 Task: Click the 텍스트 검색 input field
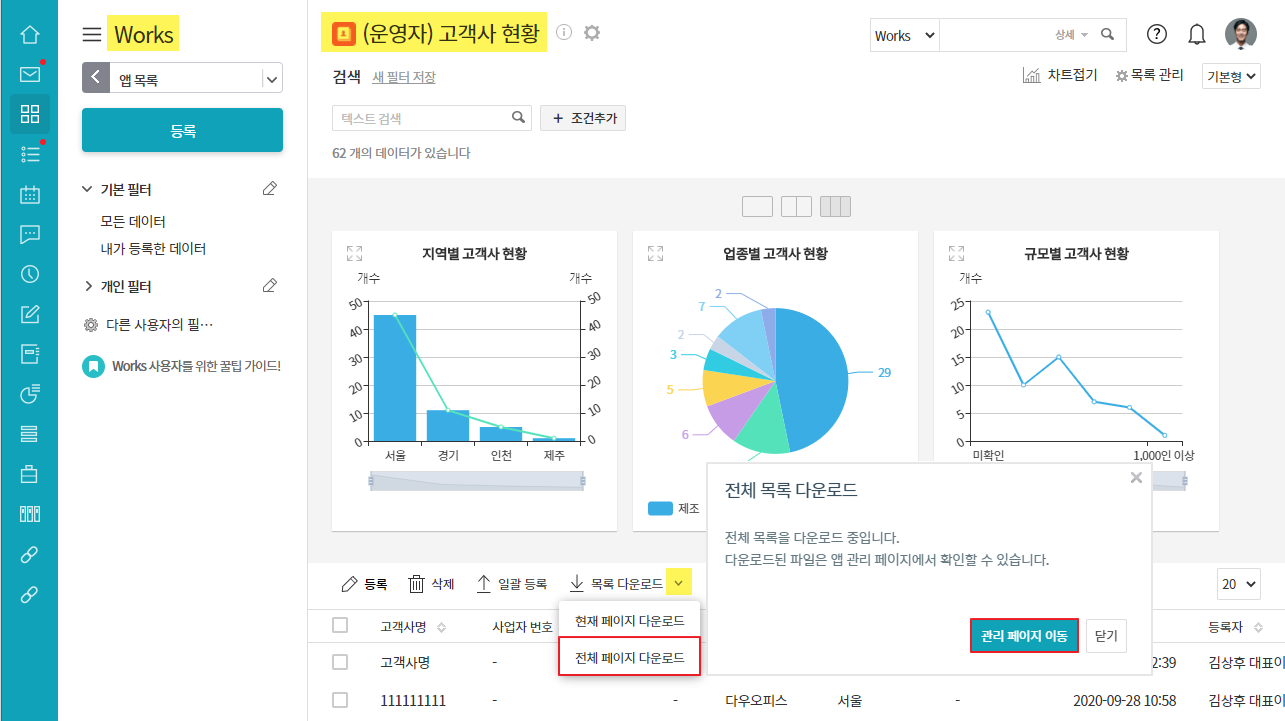[420, 118]
